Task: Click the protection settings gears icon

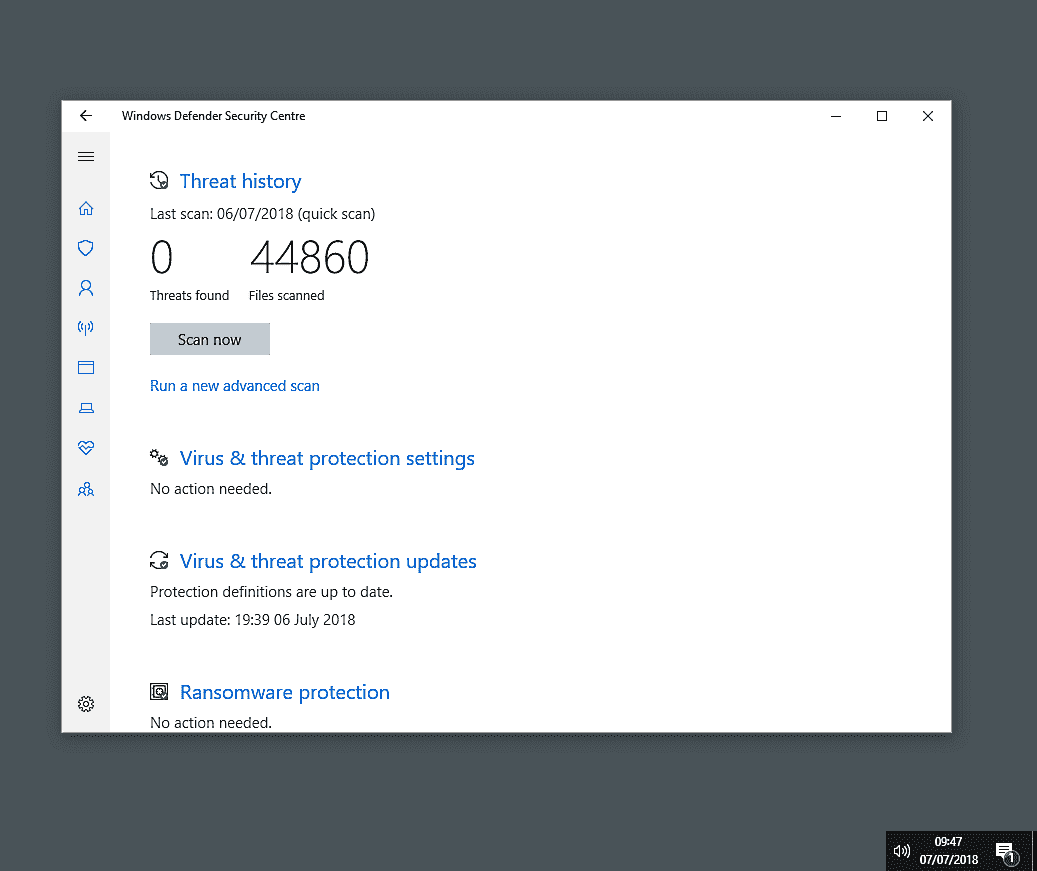Action: tap(159, 458)
